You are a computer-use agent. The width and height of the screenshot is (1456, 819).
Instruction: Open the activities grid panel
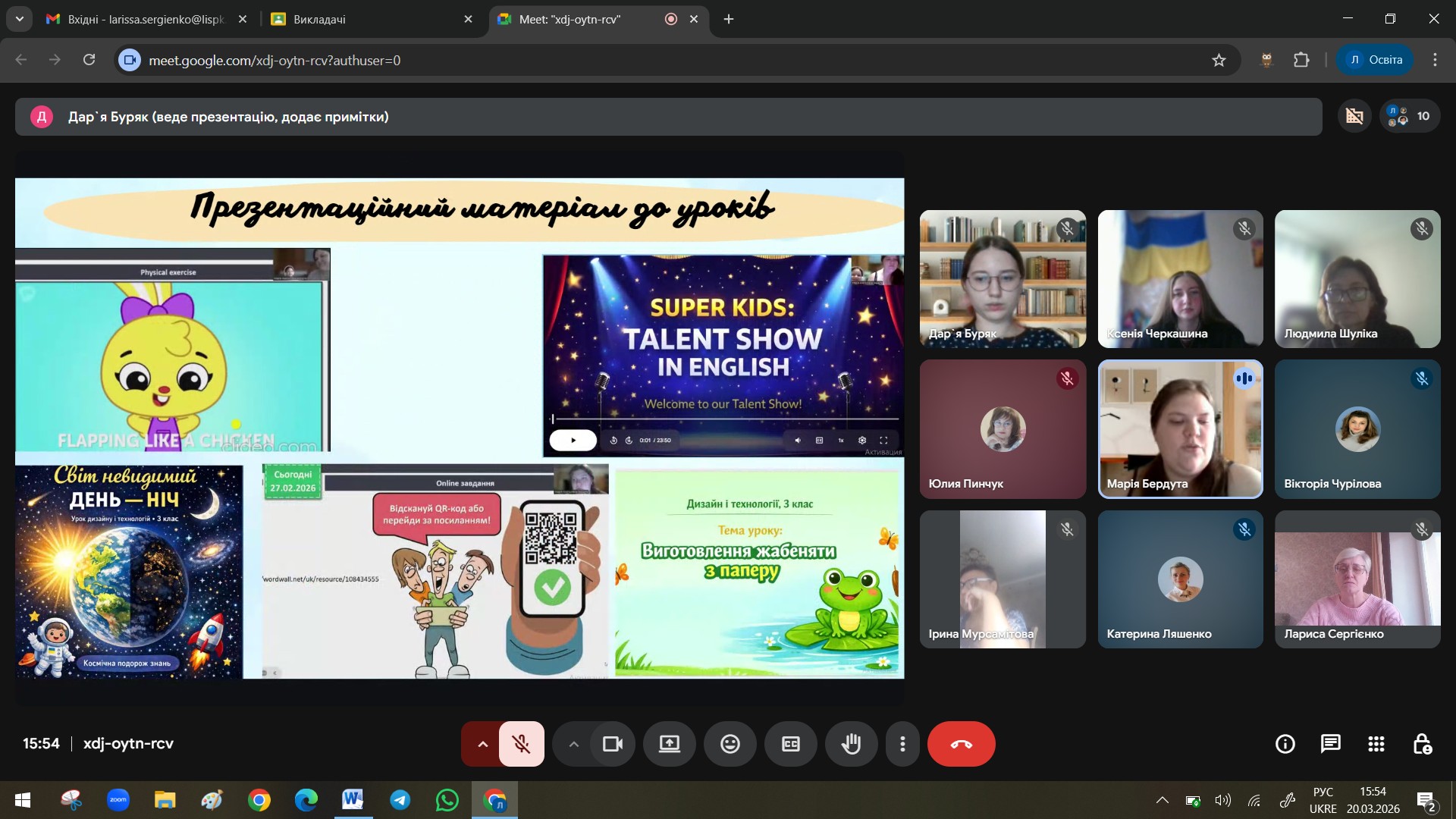[x=1376, y=744]
